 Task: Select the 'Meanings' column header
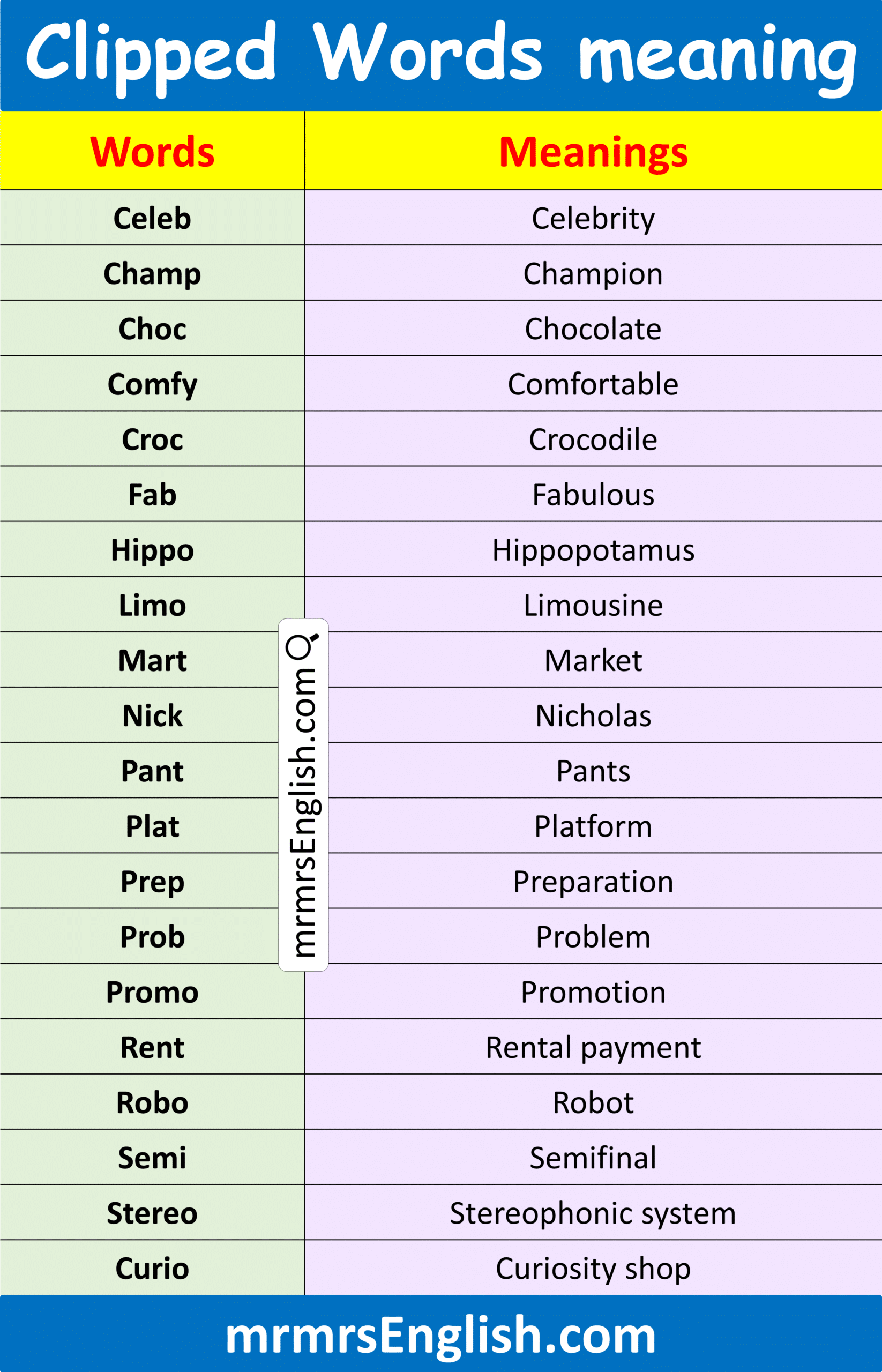(593, 152)
